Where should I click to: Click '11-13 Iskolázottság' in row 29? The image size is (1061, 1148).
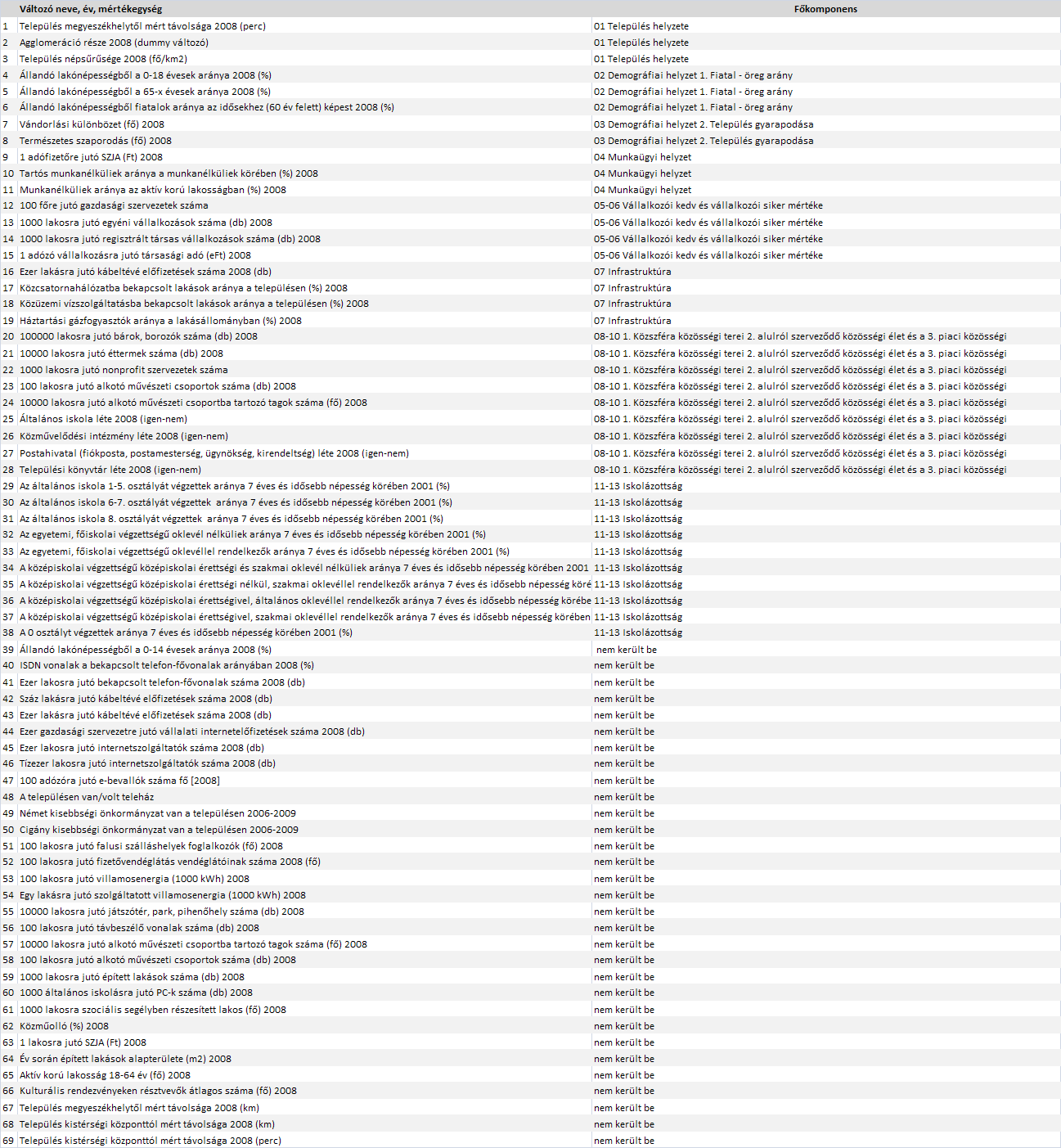click(638, 486)
